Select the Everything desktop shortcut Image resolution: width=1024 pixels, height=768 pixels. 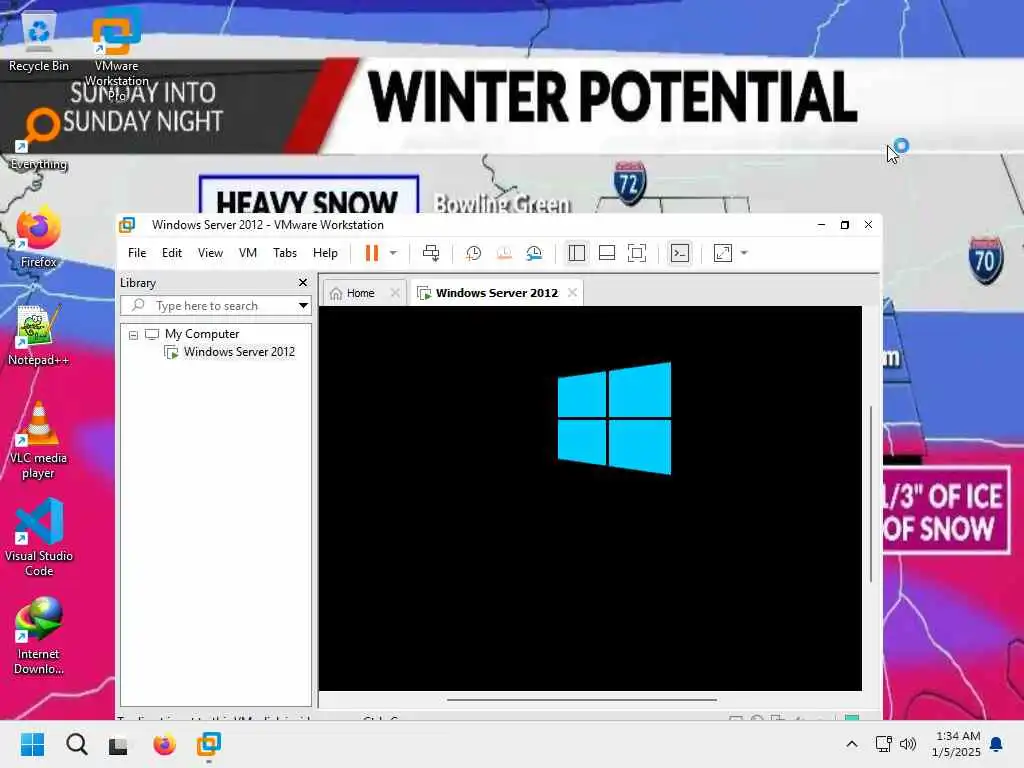(x=39, y=138)
